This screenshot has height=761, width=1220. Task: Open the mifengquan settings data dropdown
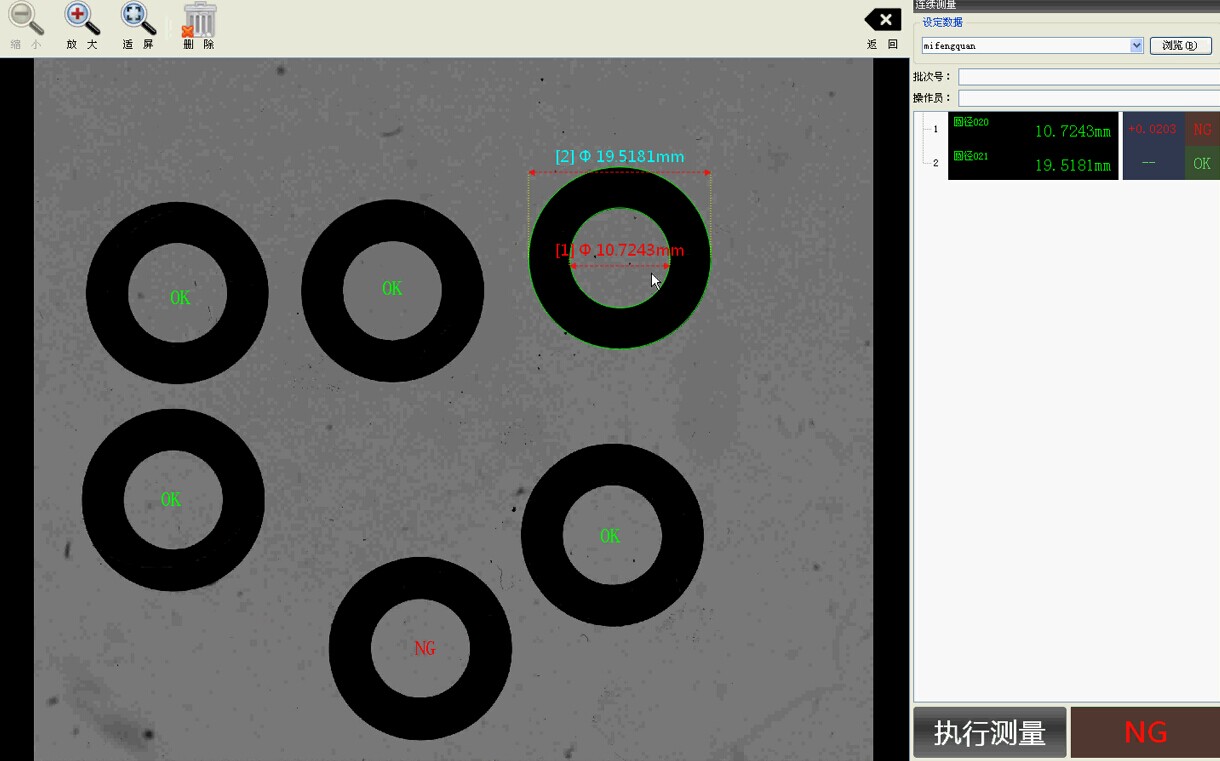pyautogui.click(x=1136, y=46)
